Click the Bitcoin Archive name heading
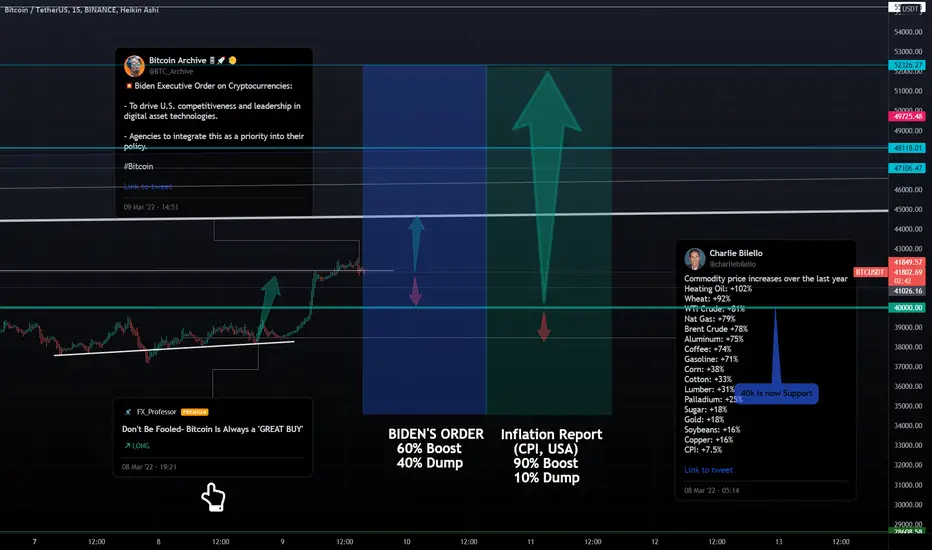932x550 pixels. 178,60
